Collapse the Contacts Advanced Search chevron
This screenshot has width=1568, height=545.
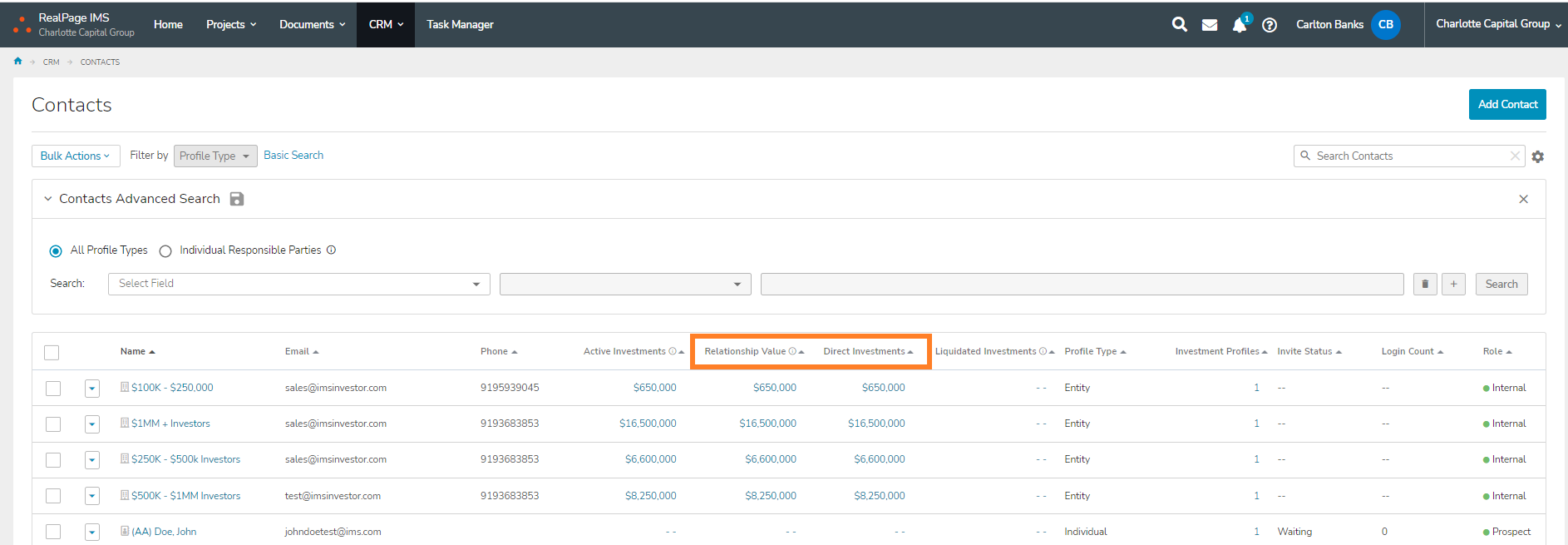(x=48, y=199)
